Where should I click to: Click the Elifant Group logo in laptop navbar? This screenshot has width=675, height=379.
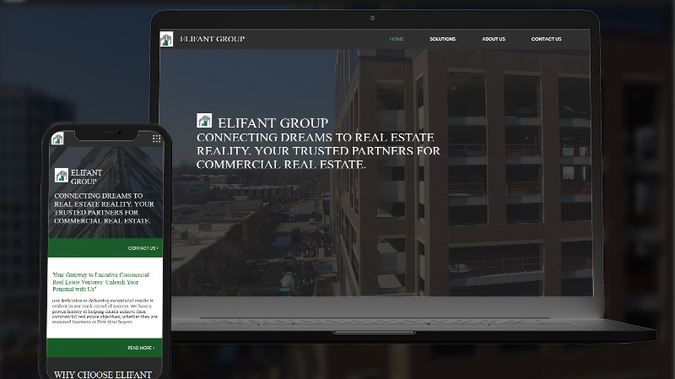166,39
